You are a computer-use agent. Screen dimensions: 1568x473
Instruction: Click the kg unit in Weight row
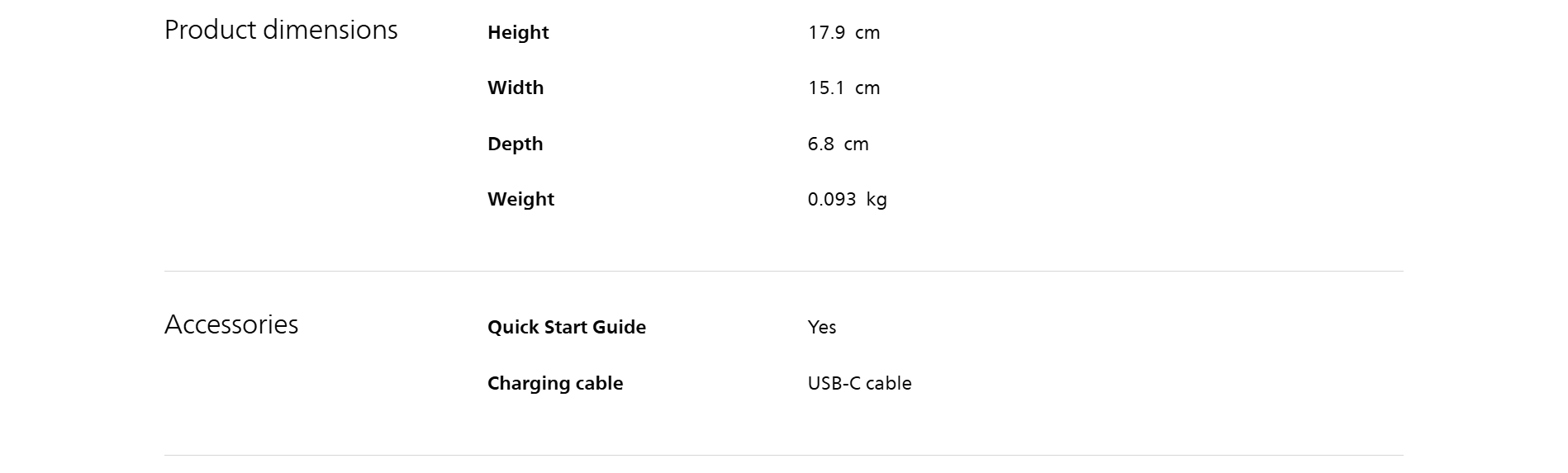point(877,200)
